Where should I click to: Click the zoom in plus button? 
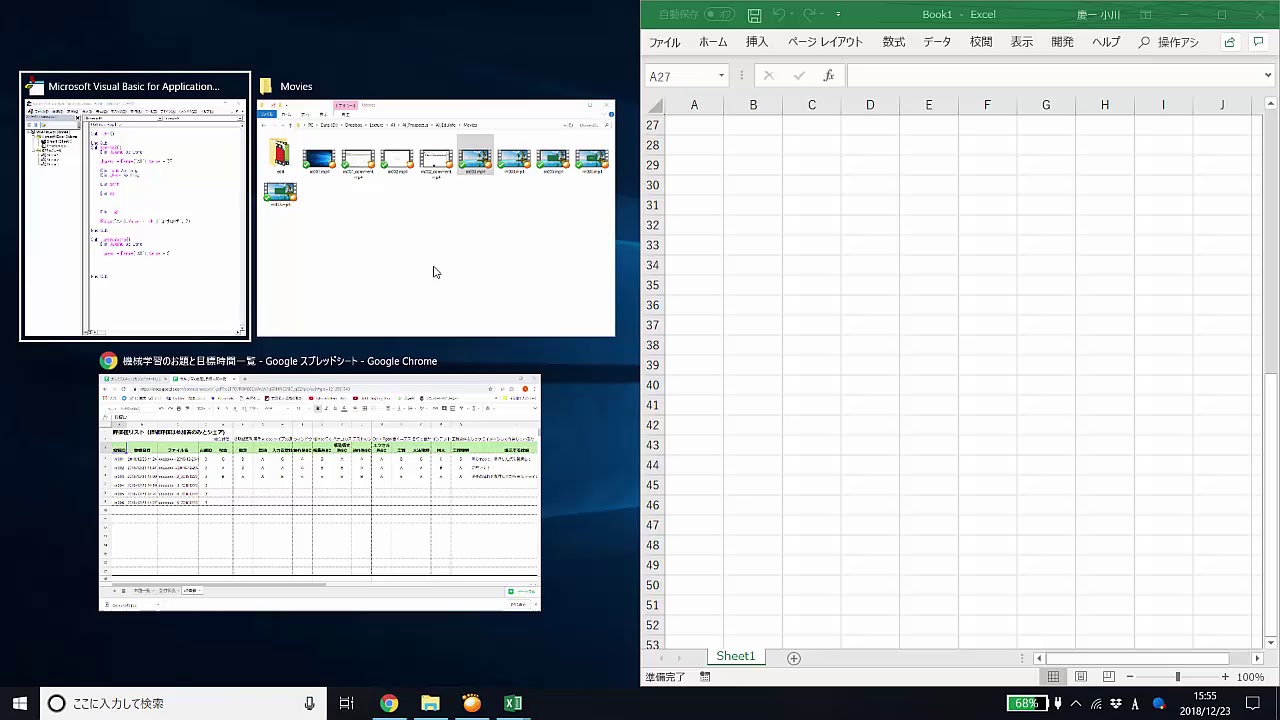(1225, 677)
